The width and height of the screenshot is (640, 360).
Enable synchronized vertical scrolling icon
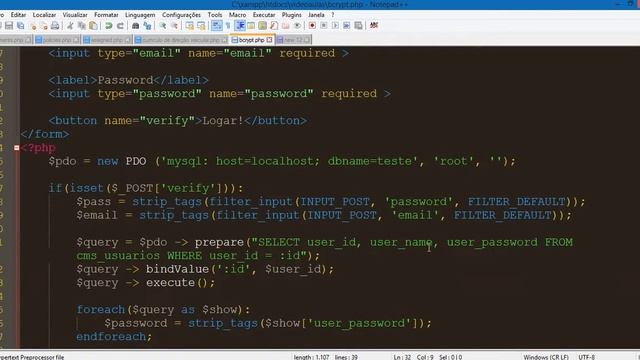(190, 25)
